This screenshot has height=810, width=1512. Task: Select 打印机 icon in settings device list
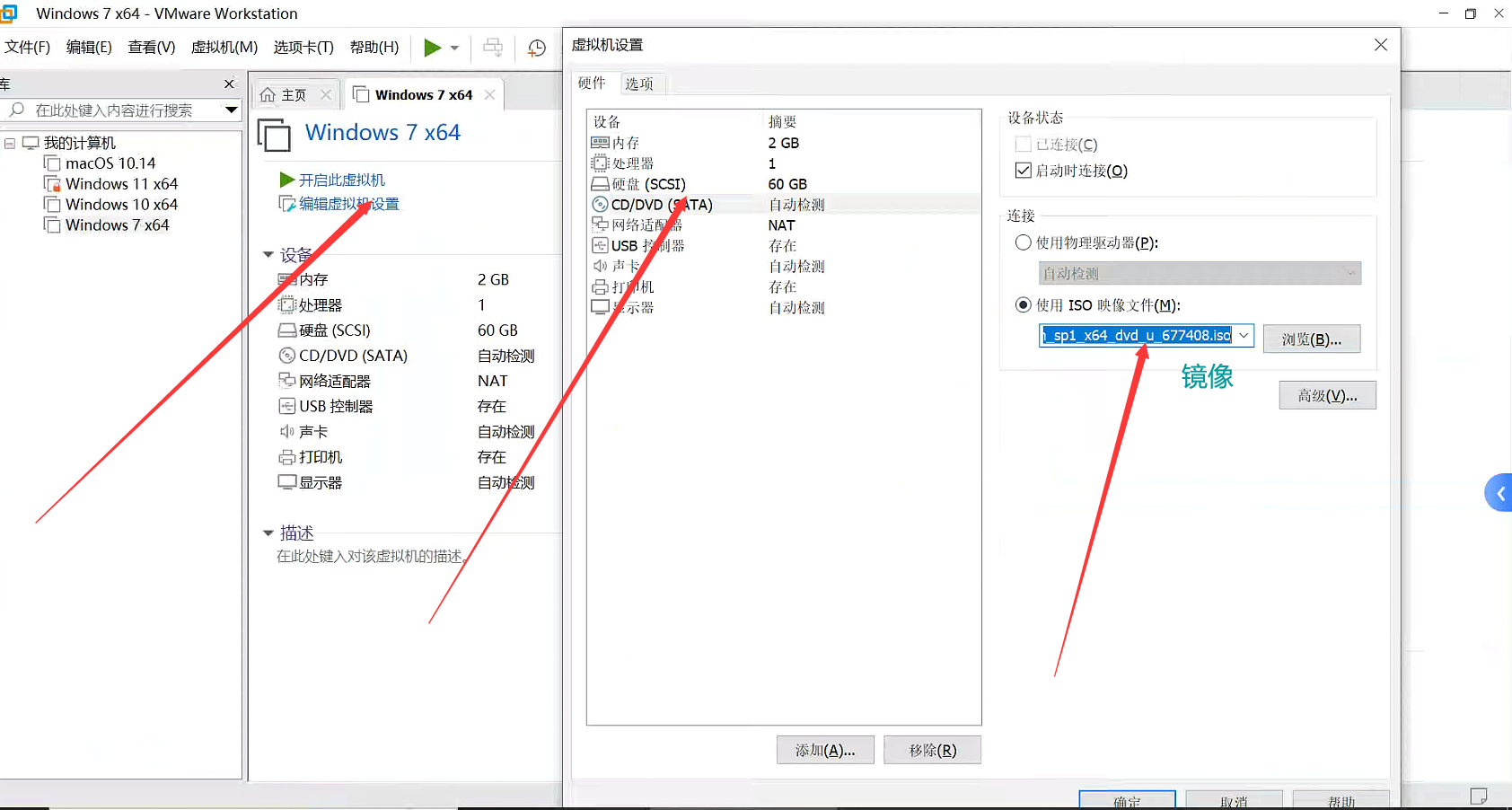601,287
